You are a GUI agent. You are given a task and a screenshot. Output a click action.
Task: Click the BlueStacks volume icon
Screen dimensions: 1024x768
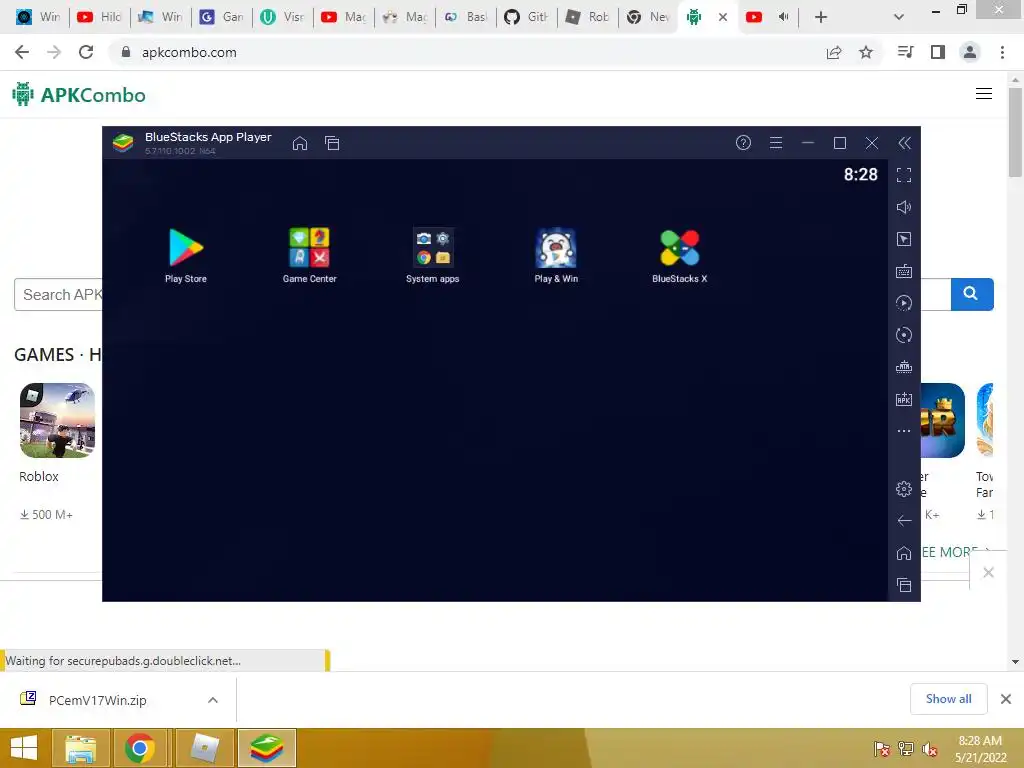click(904, 207)
